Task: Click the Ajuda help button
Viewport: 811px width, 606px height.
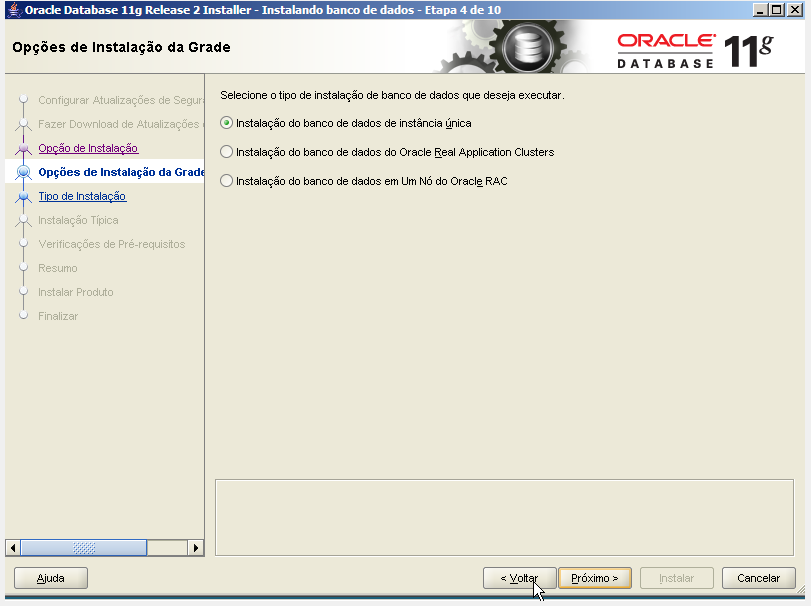Action: [51, 578]
